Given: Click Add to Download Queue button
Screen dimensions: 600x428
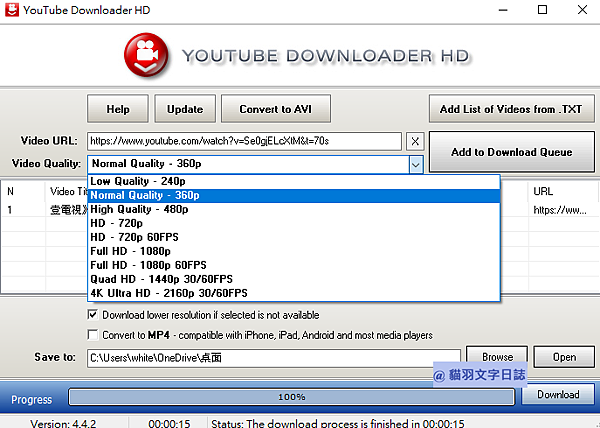Looking at the screenshot, I should click(x=512, y=152).
